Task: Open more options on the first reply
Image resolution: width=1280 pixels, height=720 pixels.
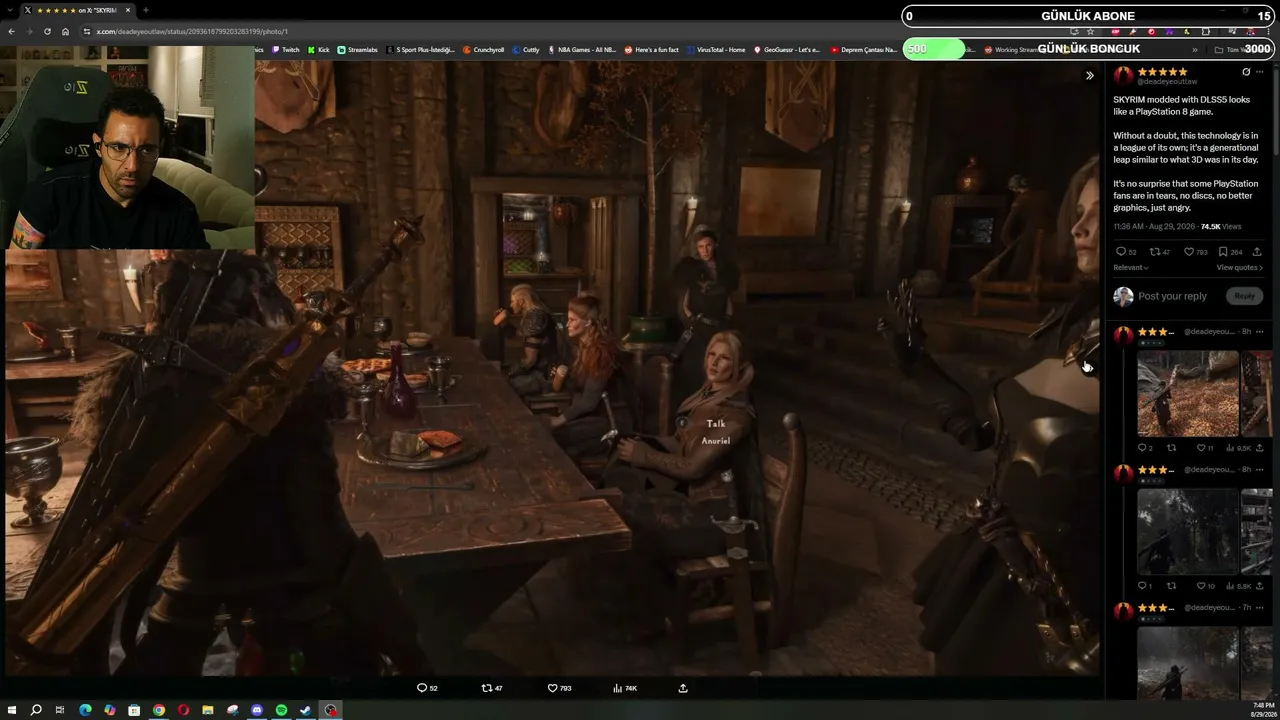Action: click(1259, 332)
